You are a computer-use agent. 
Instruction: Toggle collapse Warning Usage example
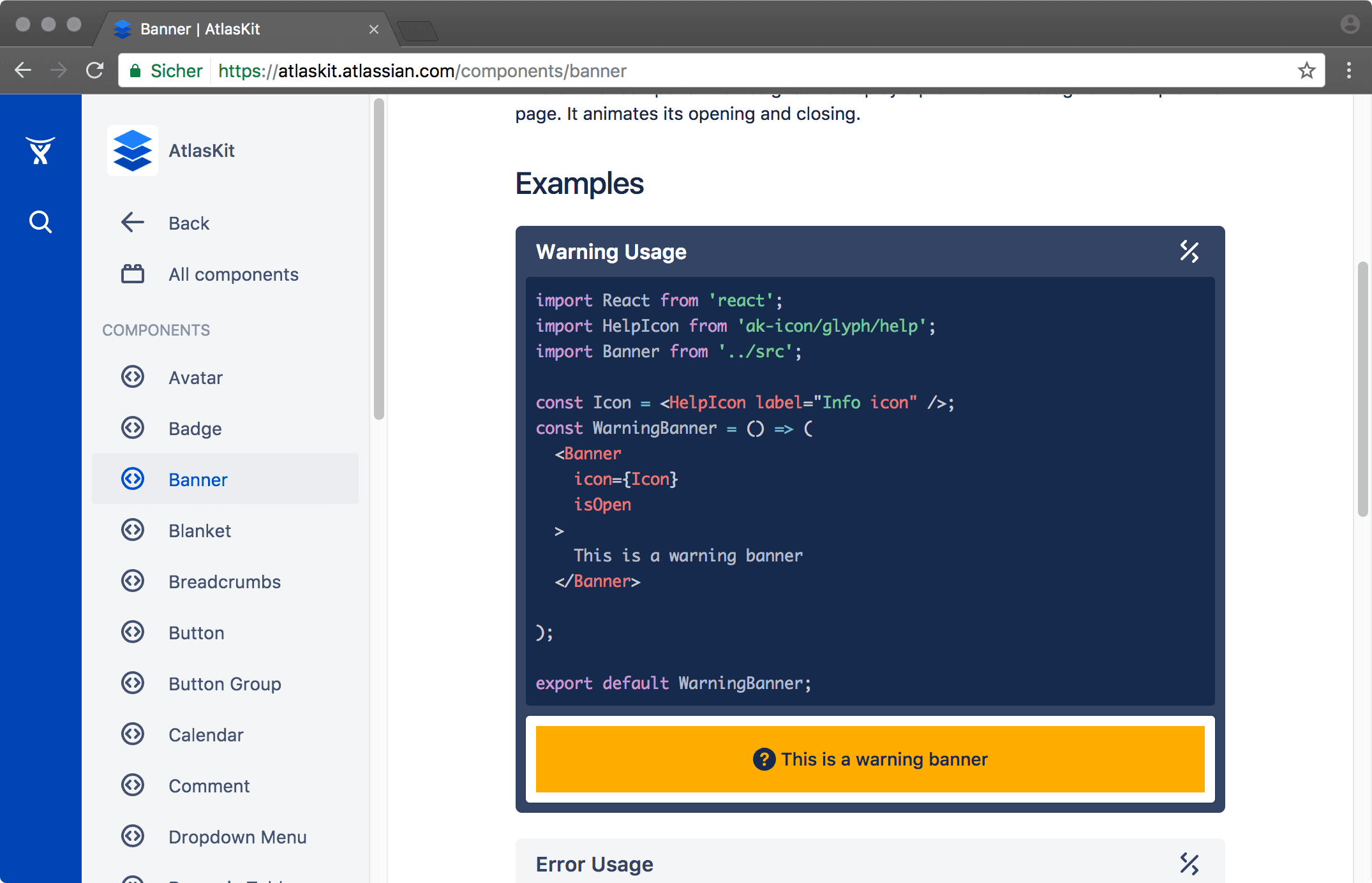[x=1189, y=251]
